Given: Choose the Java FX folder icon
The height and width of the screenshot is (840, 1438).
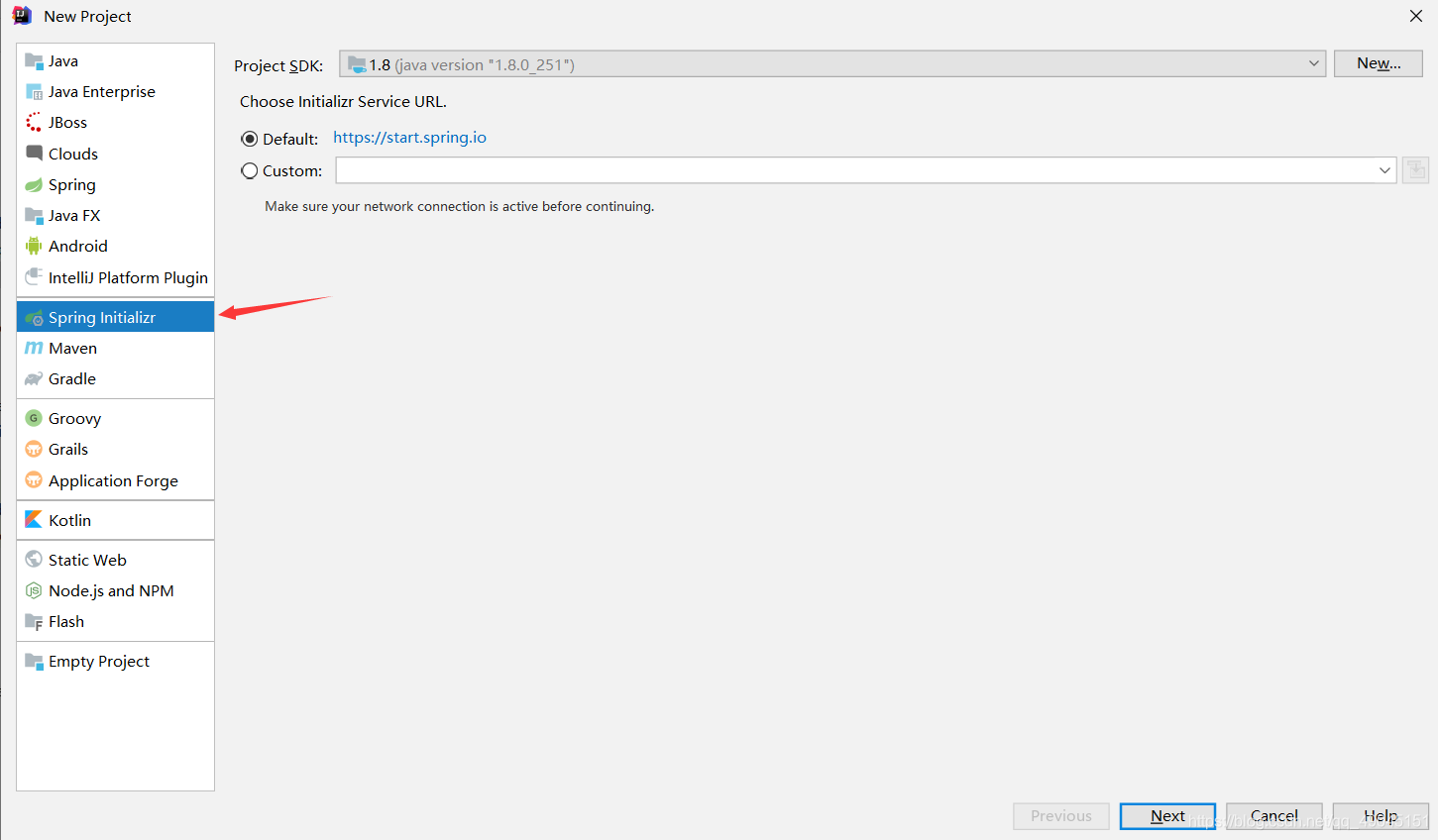Looking at the screenshot, I should [x=34, y=216].
